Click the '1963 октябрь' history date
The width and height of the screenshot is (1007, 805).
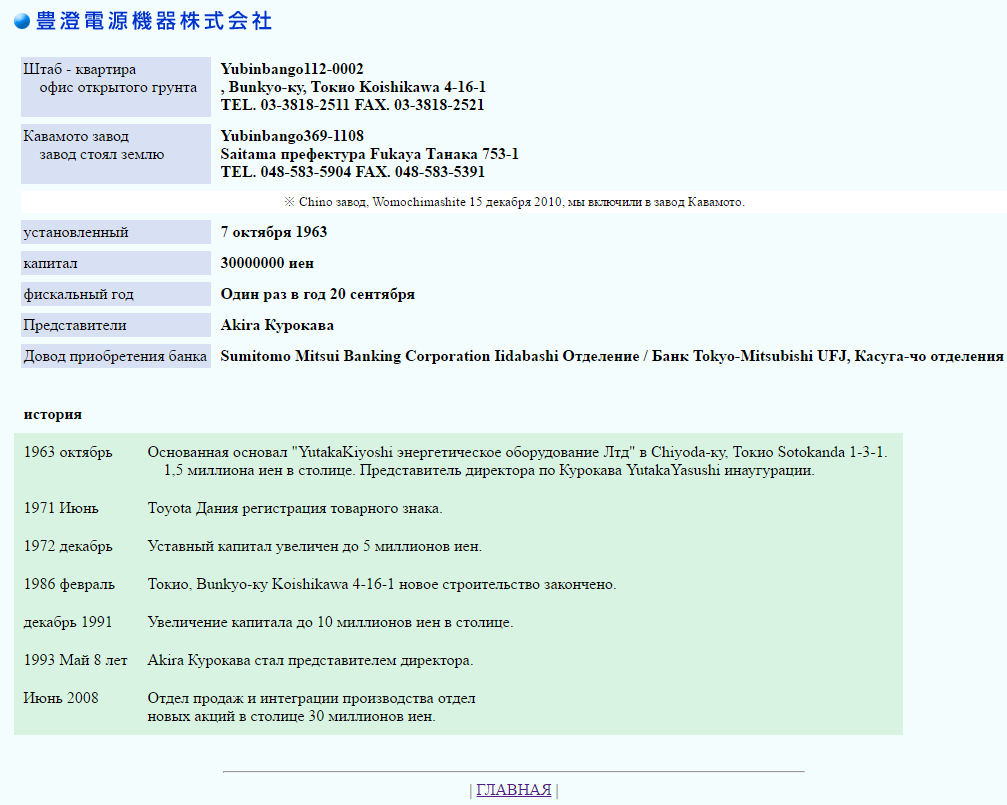coord(67,452)
